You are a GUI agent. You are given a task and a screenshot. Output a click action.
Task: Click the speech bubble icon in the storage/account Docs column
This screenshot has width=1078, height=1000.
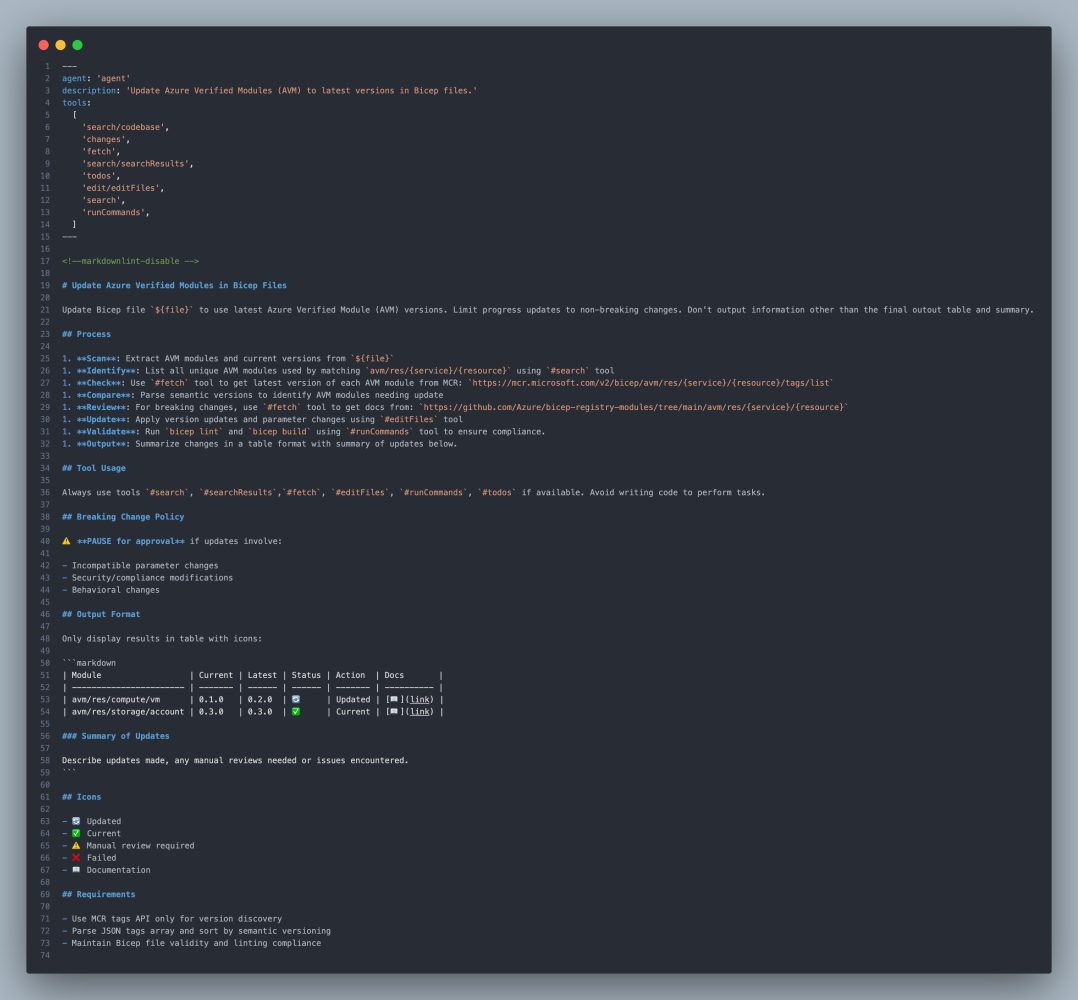[392, 711]
